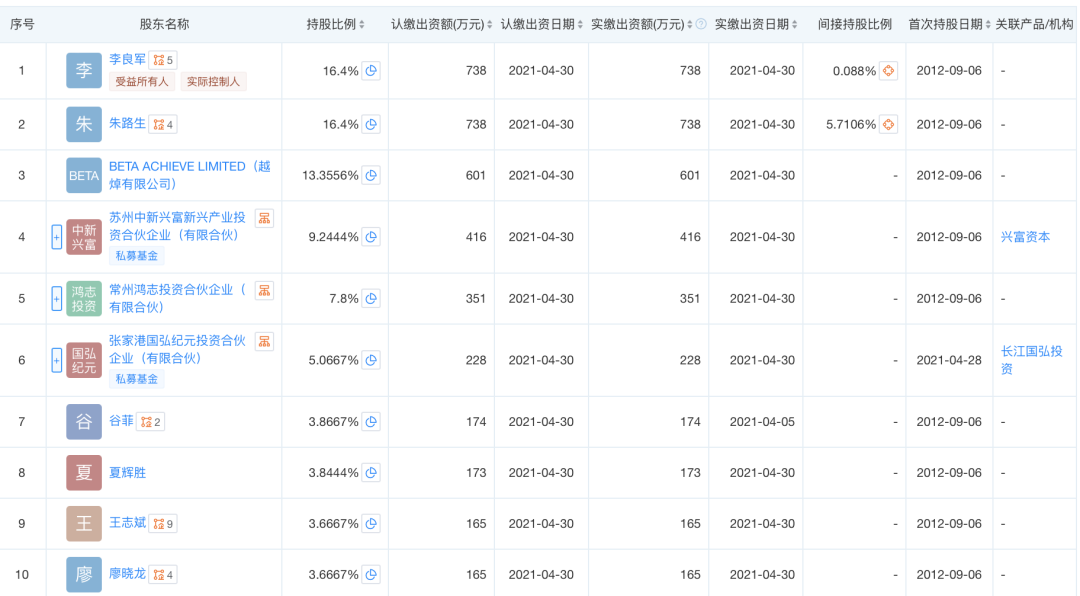Expand row 5 常州鸿志投资 with plus button
This screenshot has width=1080, height=596.
57,299
